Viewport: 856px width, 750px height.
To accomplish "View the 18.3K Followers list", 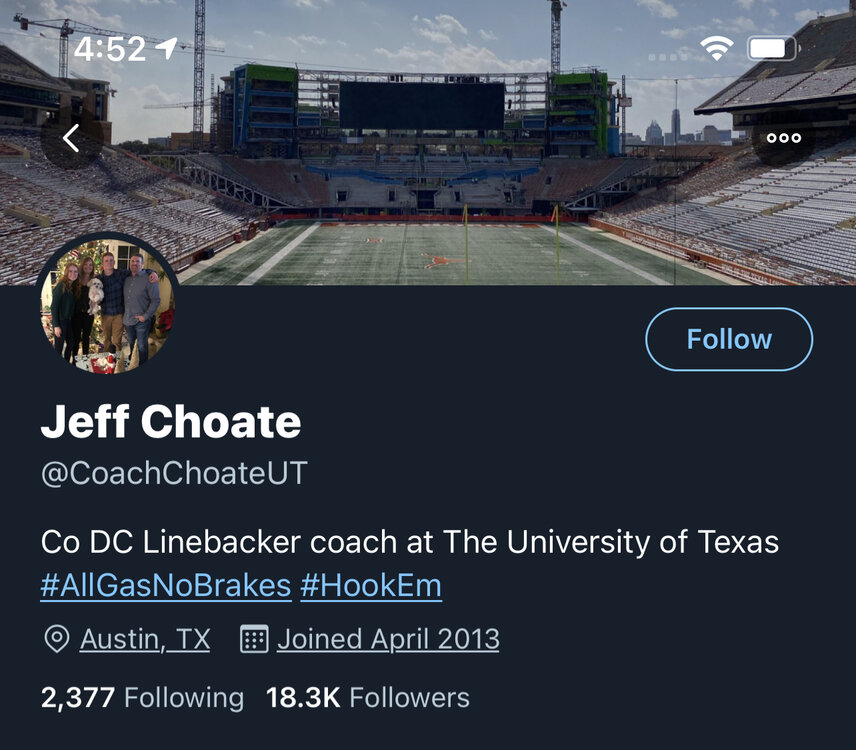I will coord(367,697).
